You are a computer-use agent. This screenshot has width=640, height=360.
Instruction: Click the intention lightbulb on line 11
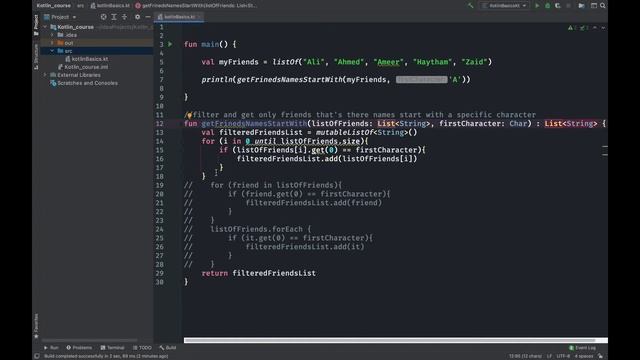[x=189, y=115]
